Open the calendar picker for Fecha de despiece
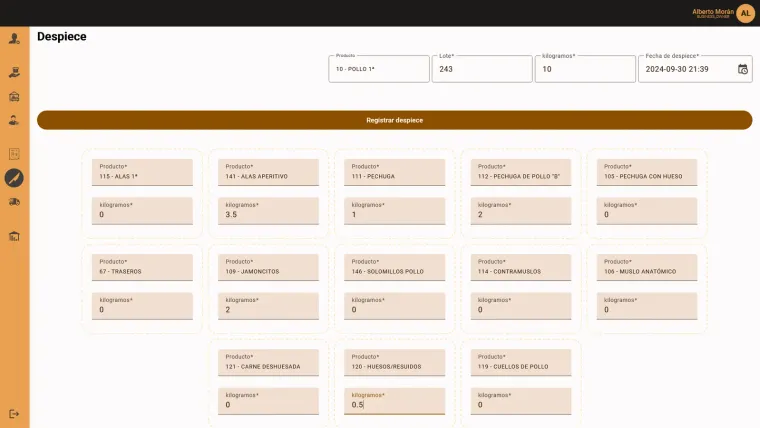Image resolution: width=760 pixels, height=428 pixels. [x=743, y=69]
